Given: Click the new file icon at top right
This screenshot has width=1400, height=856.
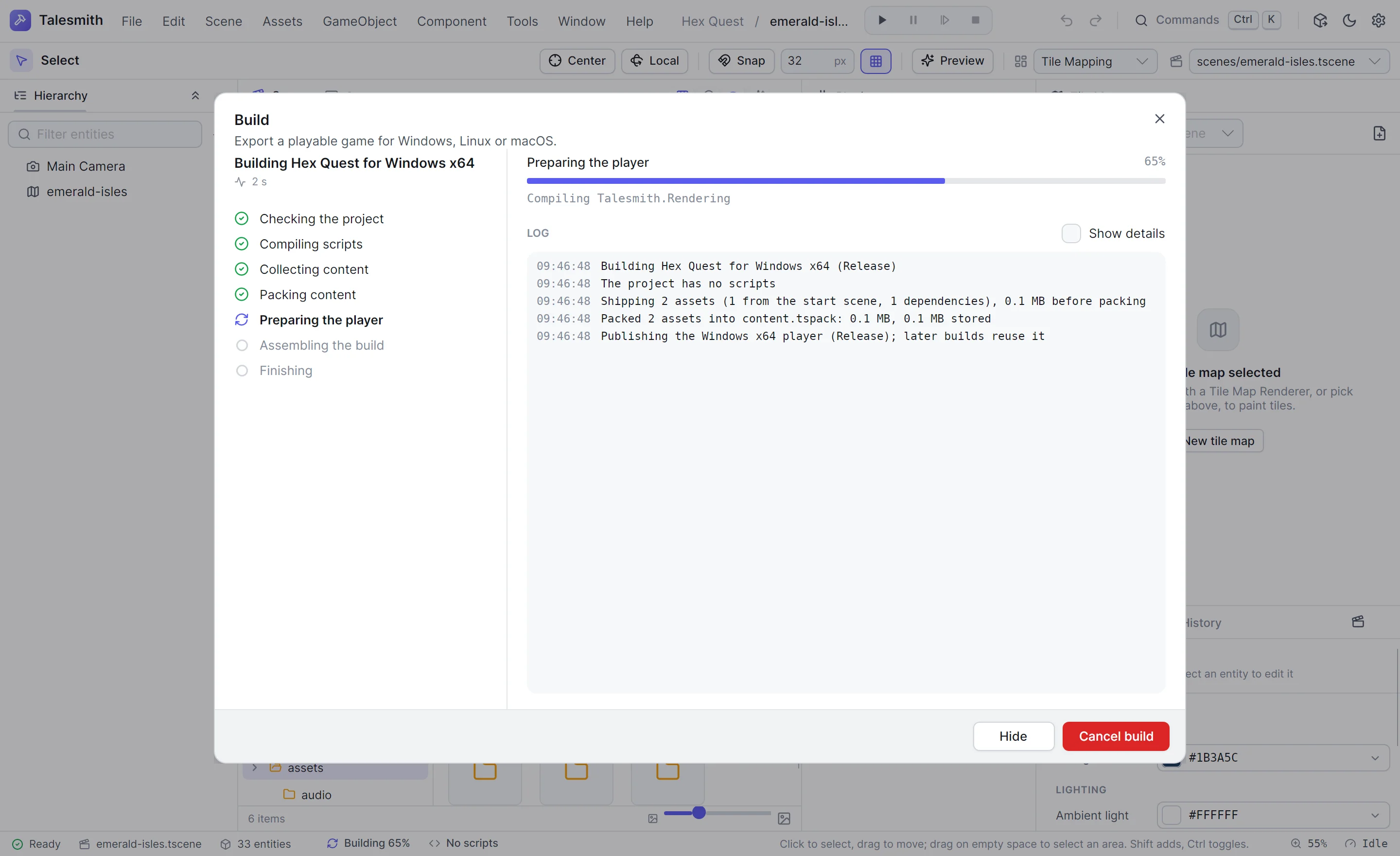Looking at the screenshot, I should [1379, 134].
